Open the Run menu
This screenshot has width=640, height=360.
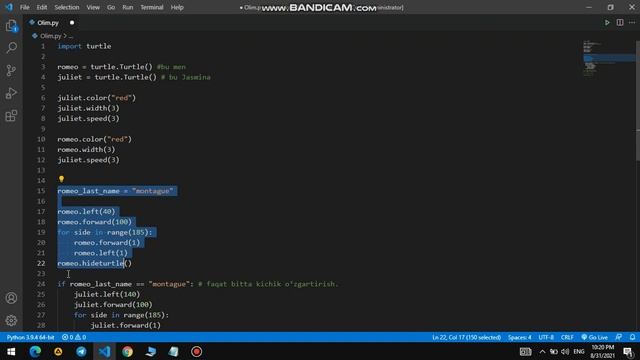[128, 7]
